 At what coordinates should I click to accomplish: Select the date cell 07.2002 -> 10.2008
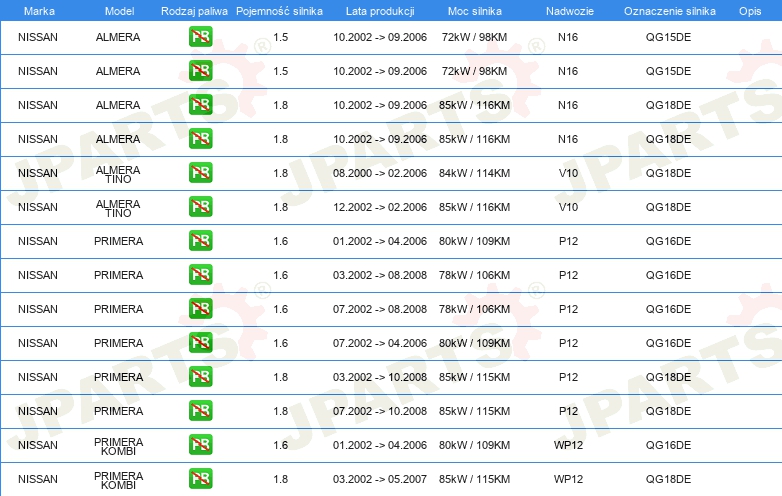(x=380, y=411)
